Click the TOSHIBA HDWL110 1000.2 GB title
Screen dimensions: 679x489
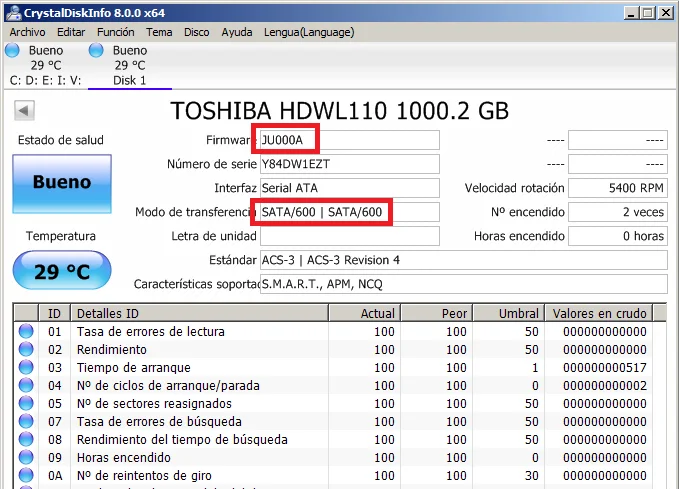pyautogui.click(x=340, y=111)
